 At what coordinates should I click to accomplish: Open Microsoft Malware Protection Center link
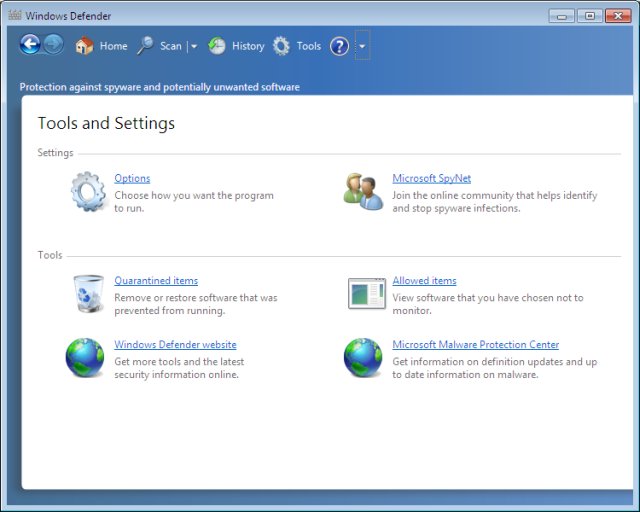pos(475,345)
